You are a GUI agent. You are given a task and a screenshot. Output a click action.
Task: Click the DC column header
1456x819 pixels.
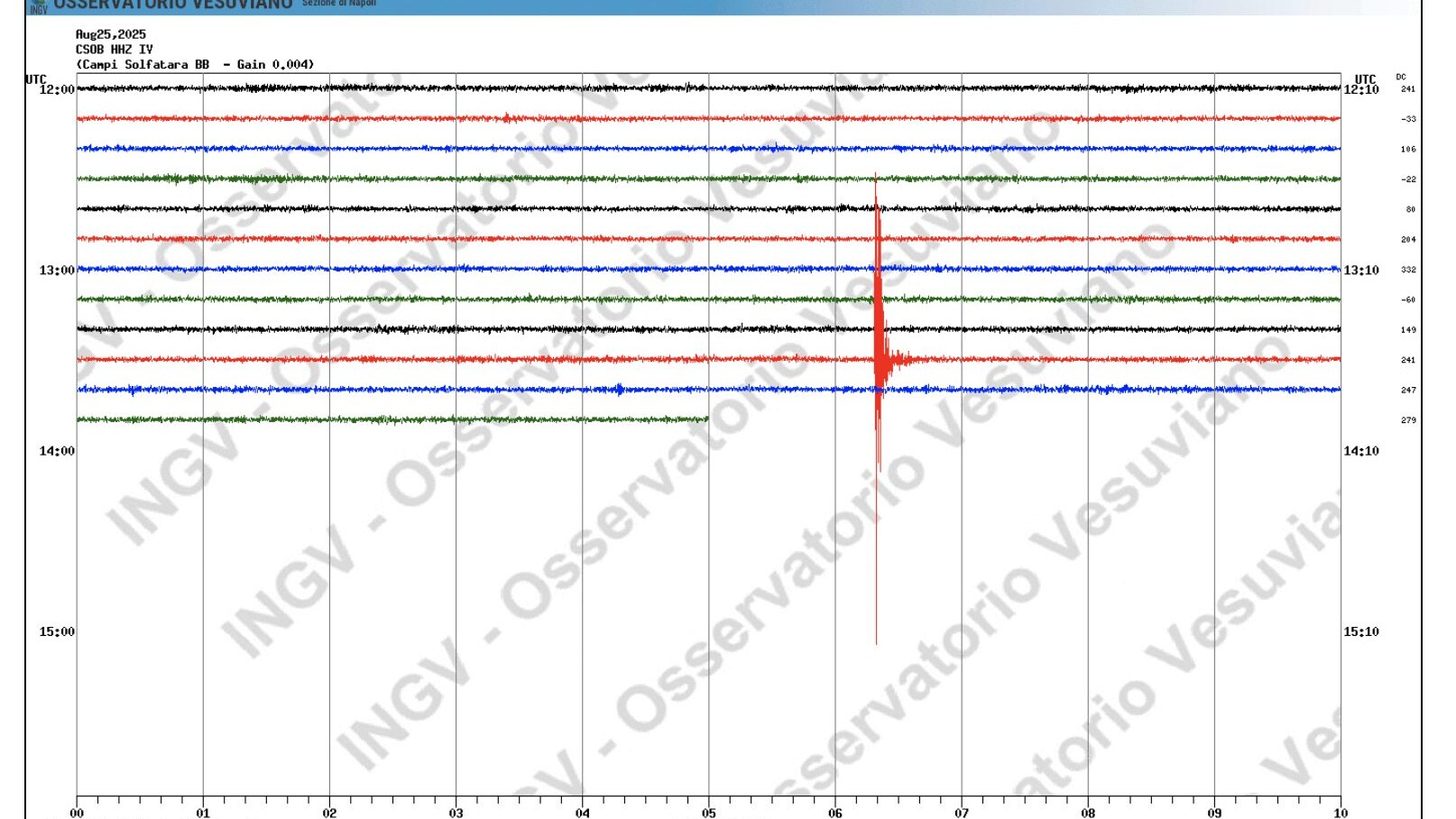pyautogui.click(x=1401, y=78)
